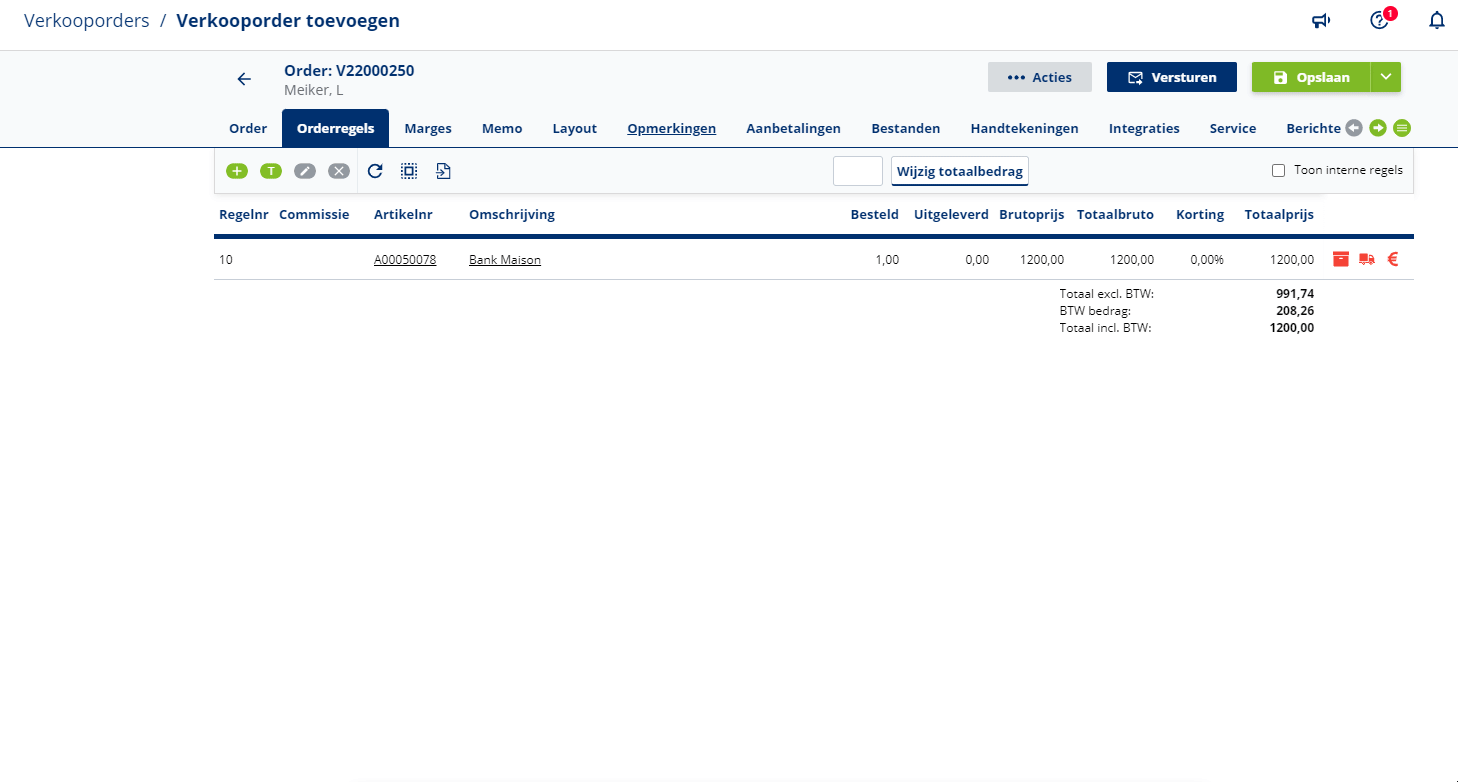Open article link A00050078
The image size is (1458, 782).
click(x=405, y=260)
